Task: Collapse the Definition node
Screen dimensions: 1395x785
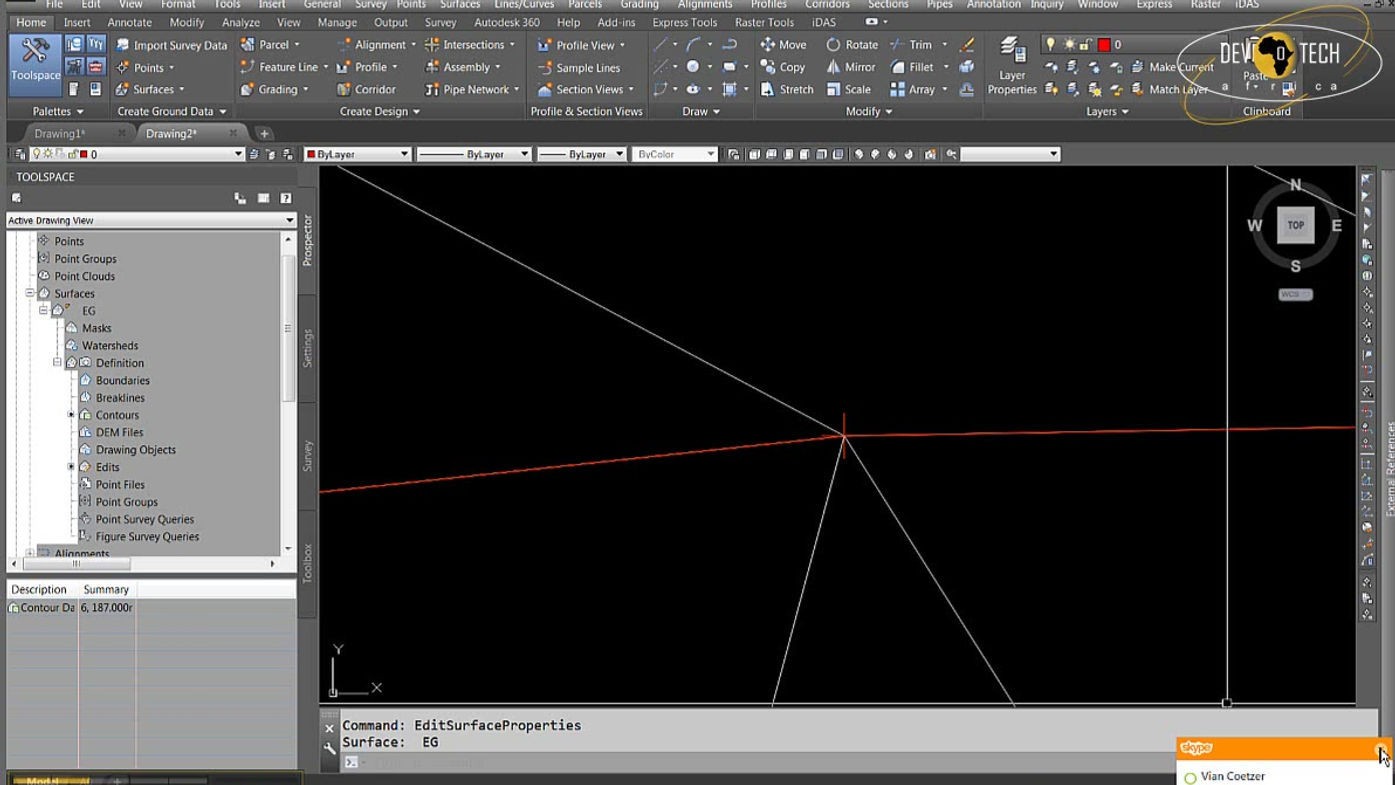Action: click(x=58, y=363)
